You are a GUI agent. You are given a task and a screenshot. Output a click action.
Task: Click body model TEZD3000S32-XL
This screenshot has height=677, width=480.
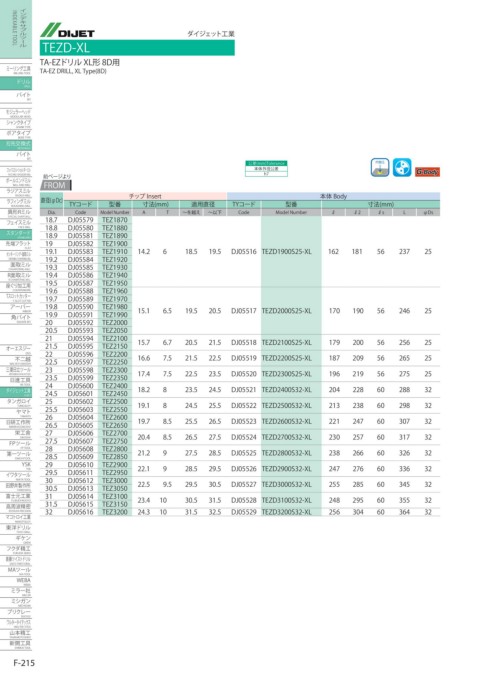[287, 484]
